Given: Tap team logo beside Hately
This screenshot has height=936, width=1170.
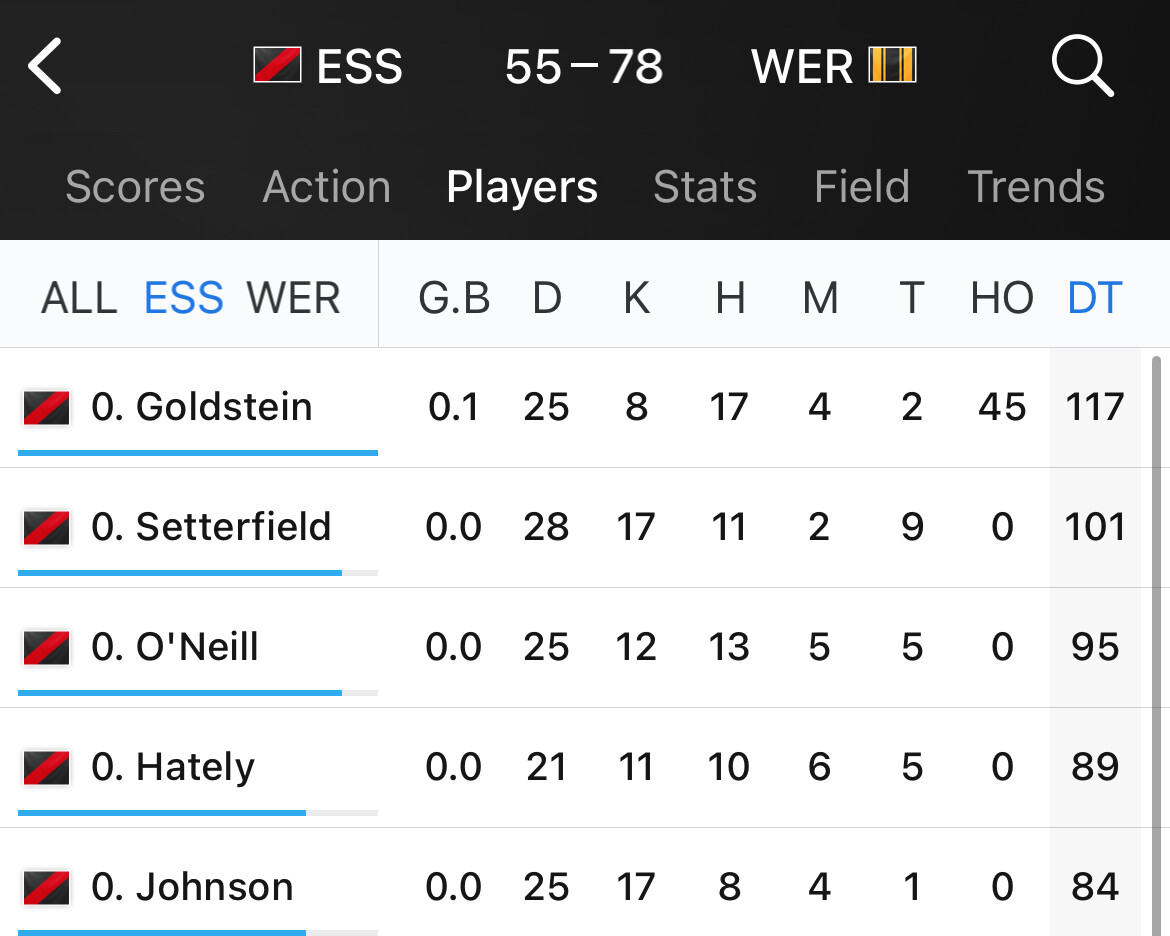Looking at the screenshot, I should (46, 767).
